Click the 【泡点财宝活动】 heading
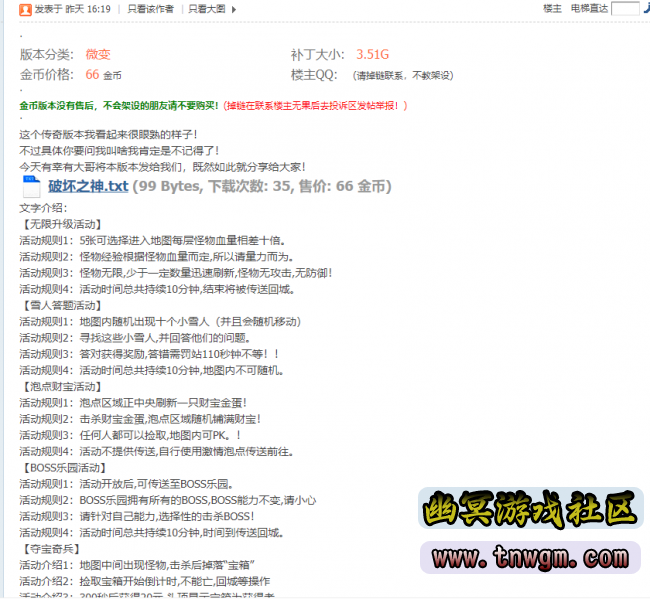Viewport: 650px width, 599px height. [61, 387]
